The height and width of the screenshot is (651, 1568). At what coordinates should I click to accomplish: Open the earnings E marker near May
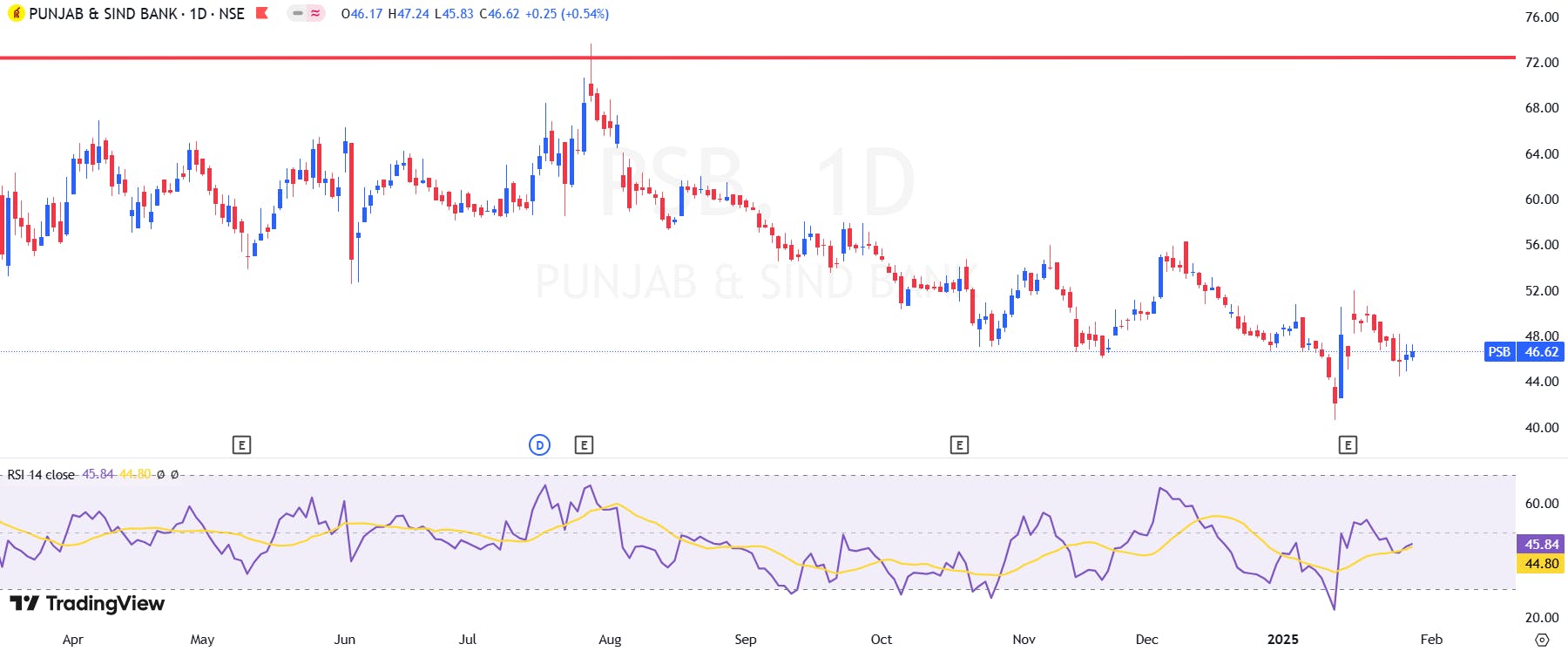(x=242, y=445)
